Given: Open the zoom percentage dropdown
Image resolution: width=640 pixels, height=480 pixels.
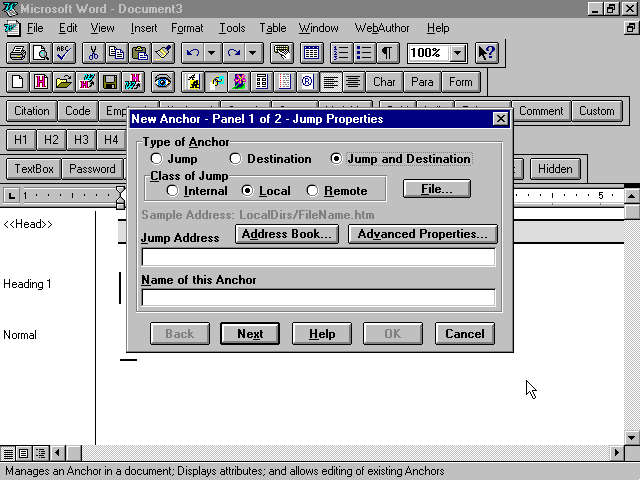Looking at the screenshot, I should 458,53.
